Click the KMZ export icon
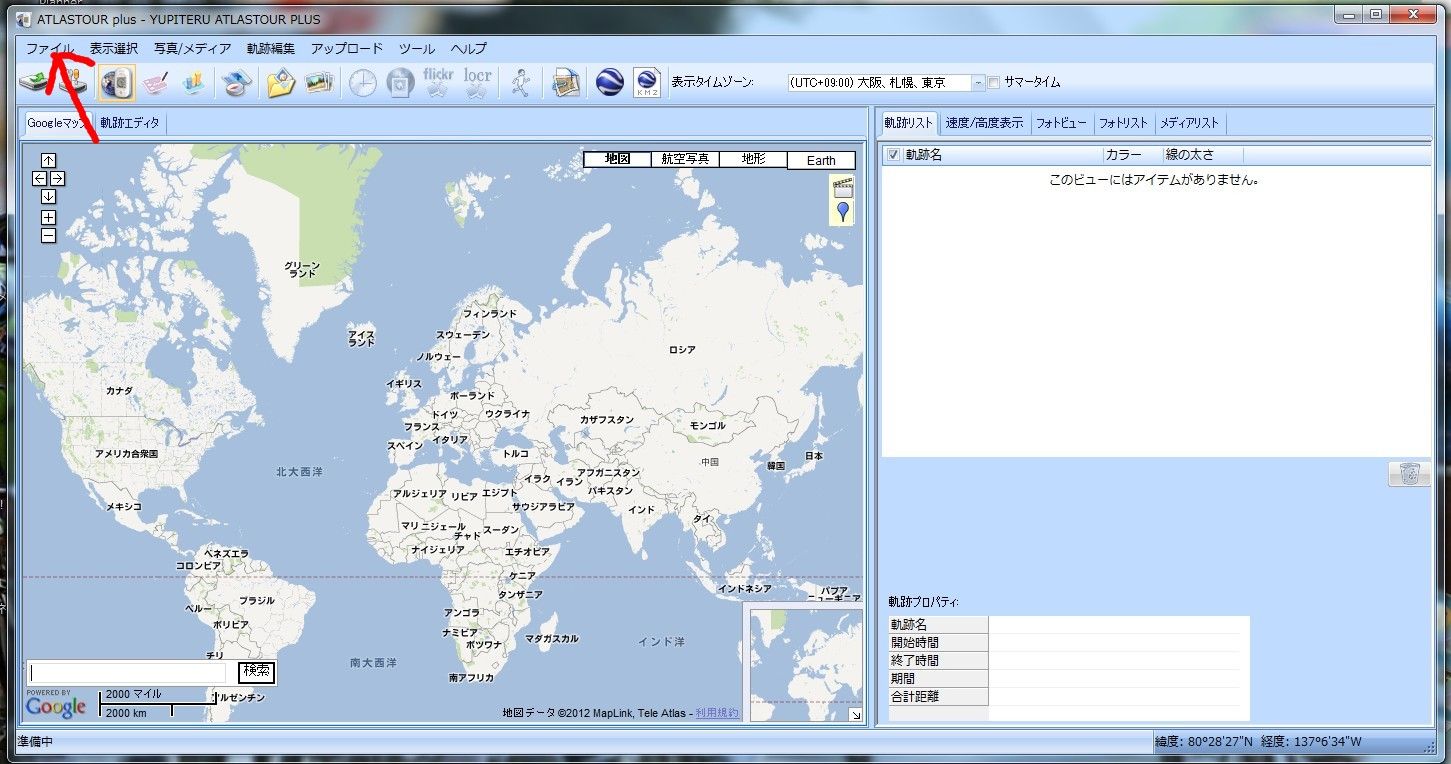Screen dimensions: 1451x764 click(647, 83)
